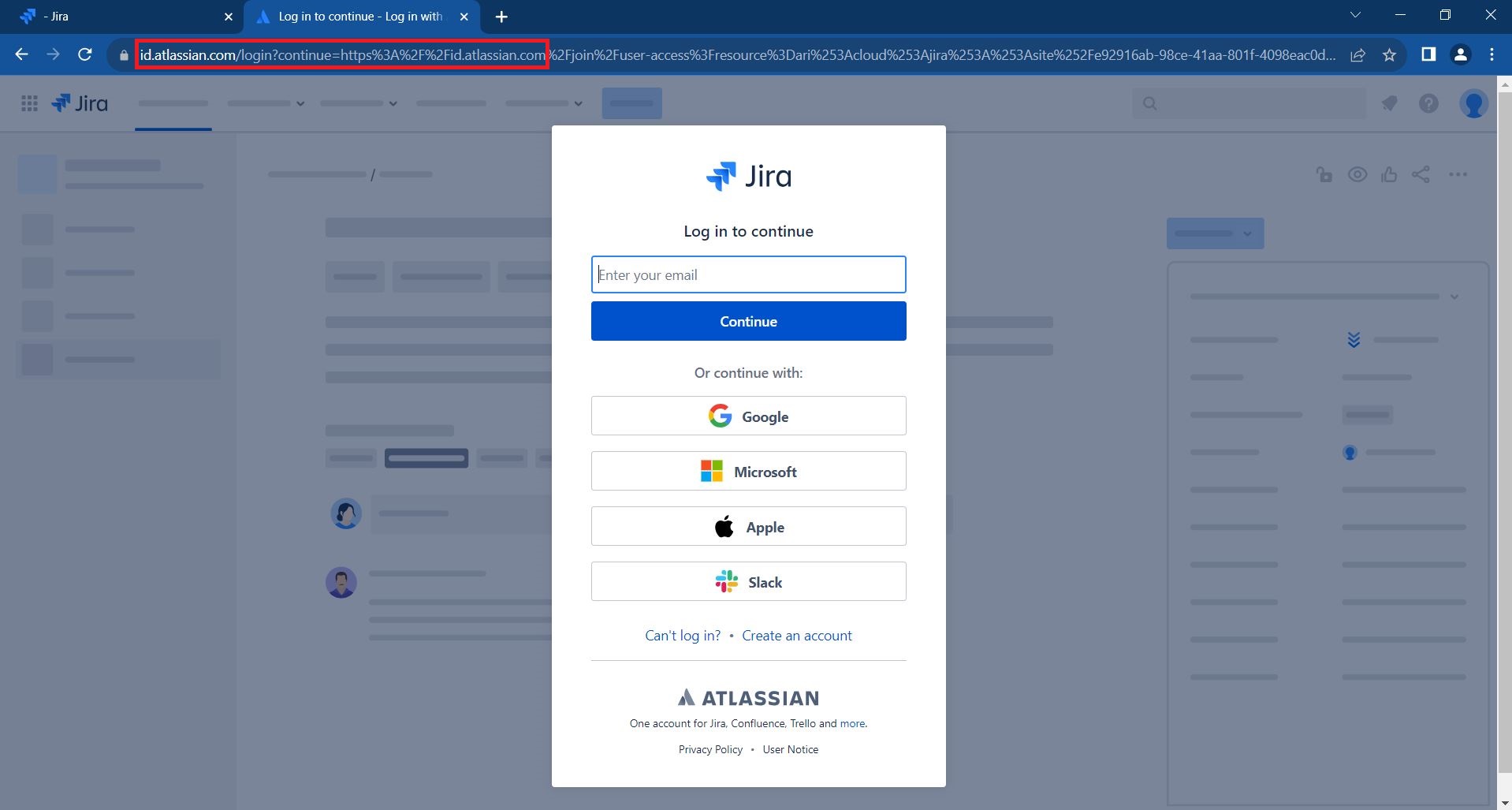
Task: Continue with Slack sign-in
Action: coord(748,581)
